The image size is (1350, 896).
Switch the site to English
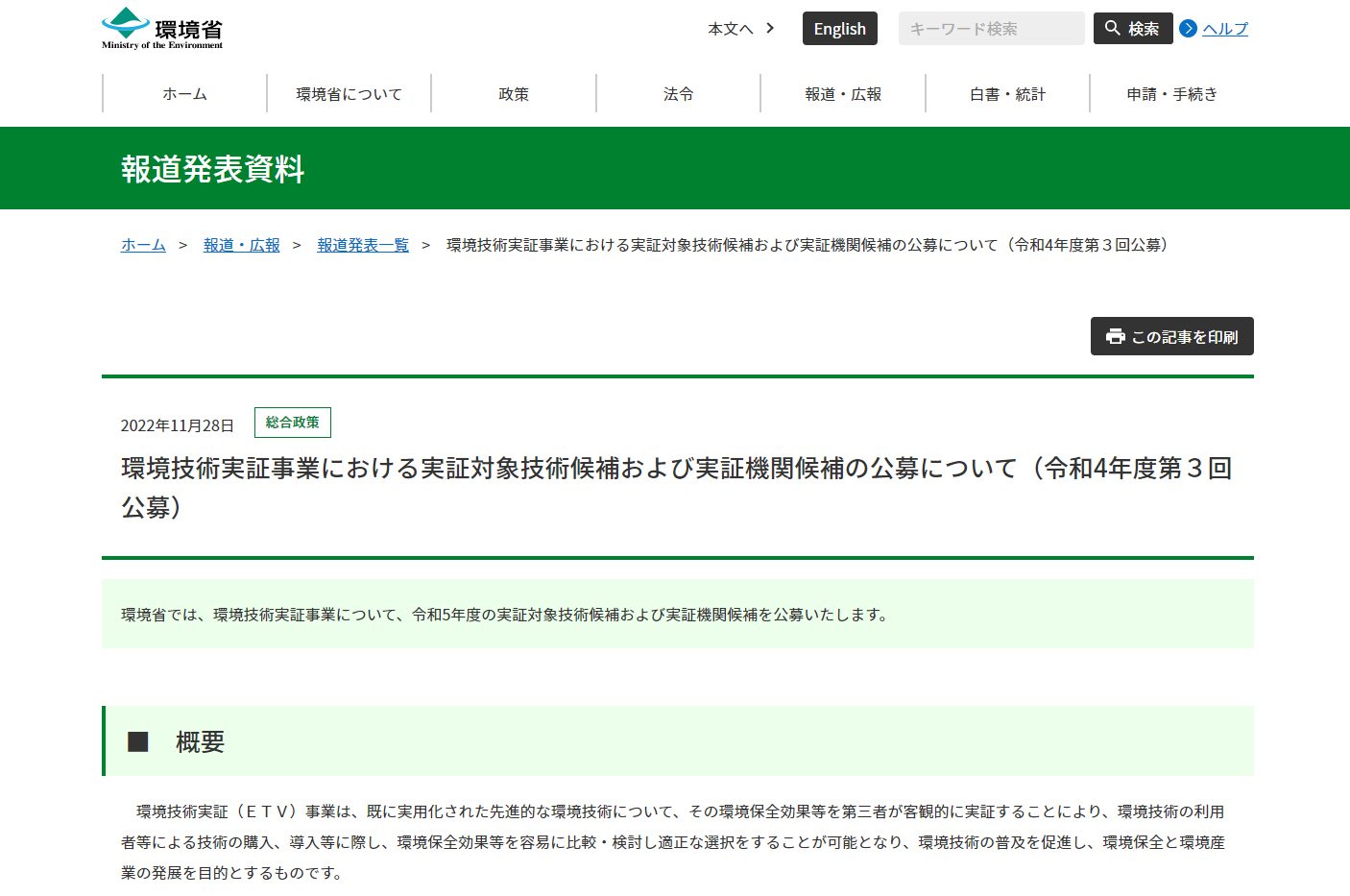(839, 28)
